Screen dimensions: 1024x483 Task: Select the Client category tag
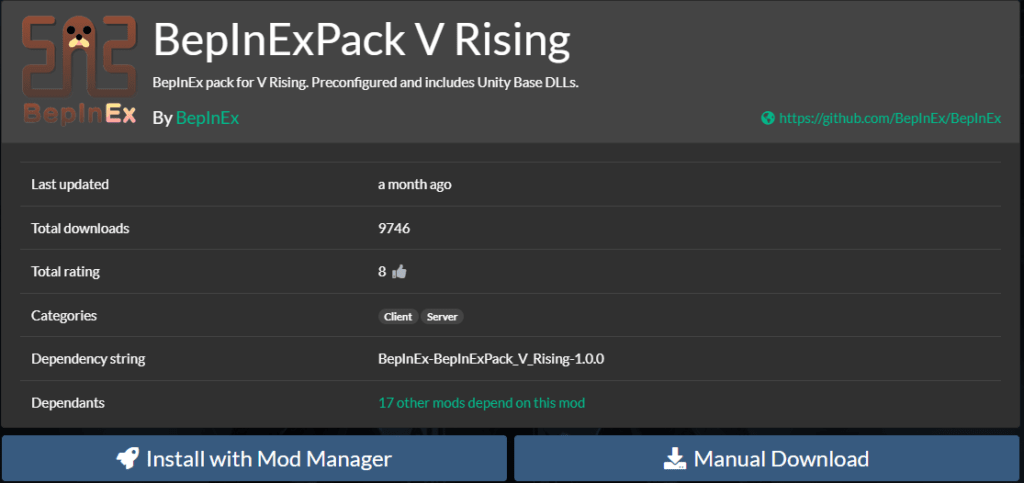(x=398, y=317)
